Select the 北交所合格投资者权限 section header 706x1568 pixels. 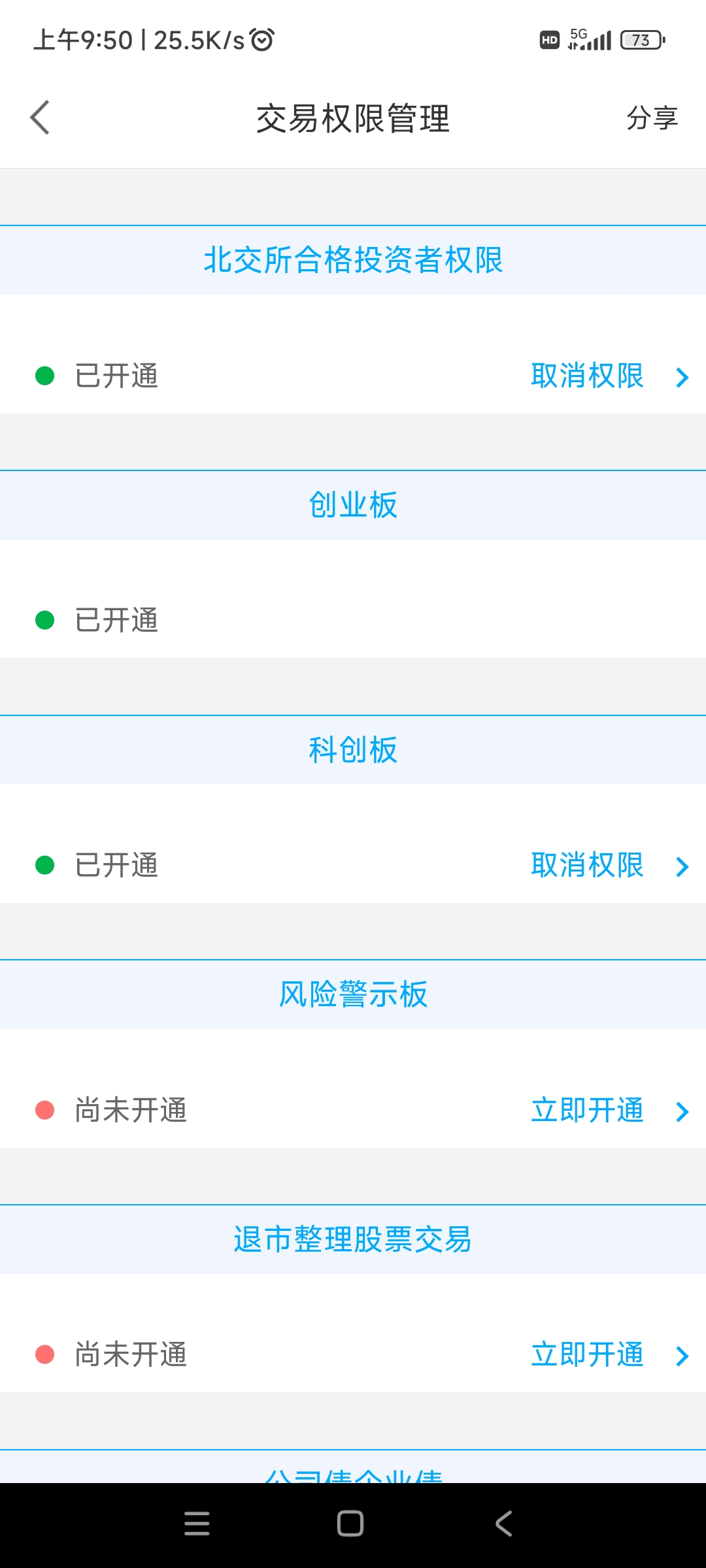point(353,260)
